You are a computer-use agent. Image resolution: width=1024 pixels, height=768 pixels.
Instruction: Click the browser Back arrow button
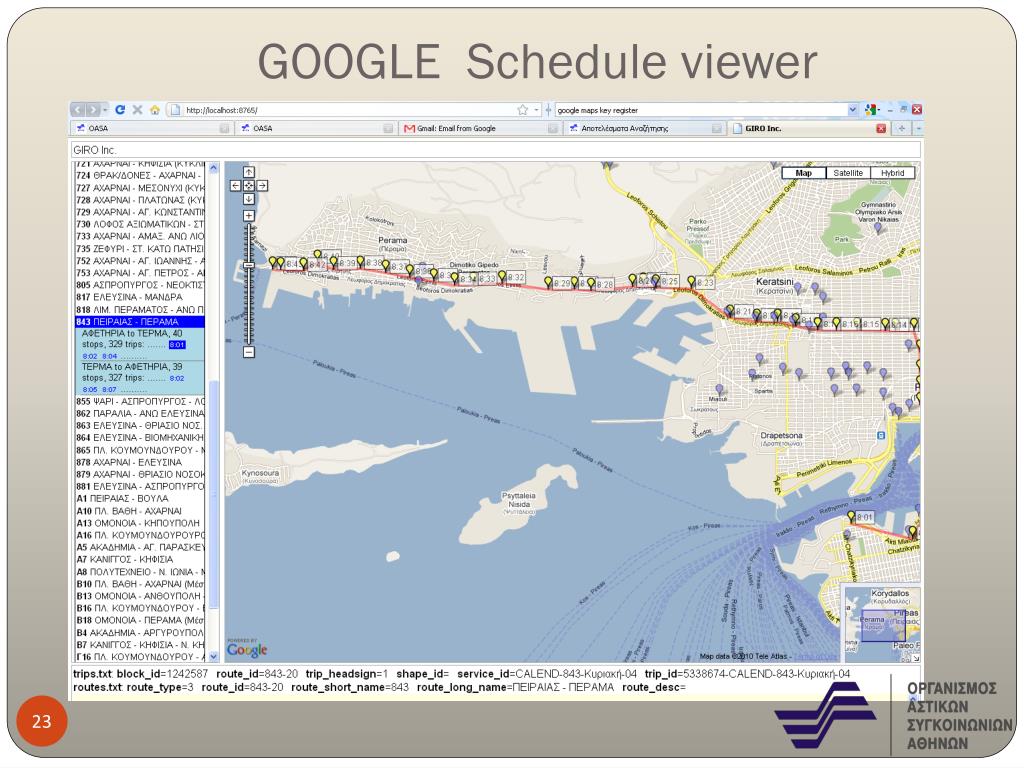[x=78, y=110]
